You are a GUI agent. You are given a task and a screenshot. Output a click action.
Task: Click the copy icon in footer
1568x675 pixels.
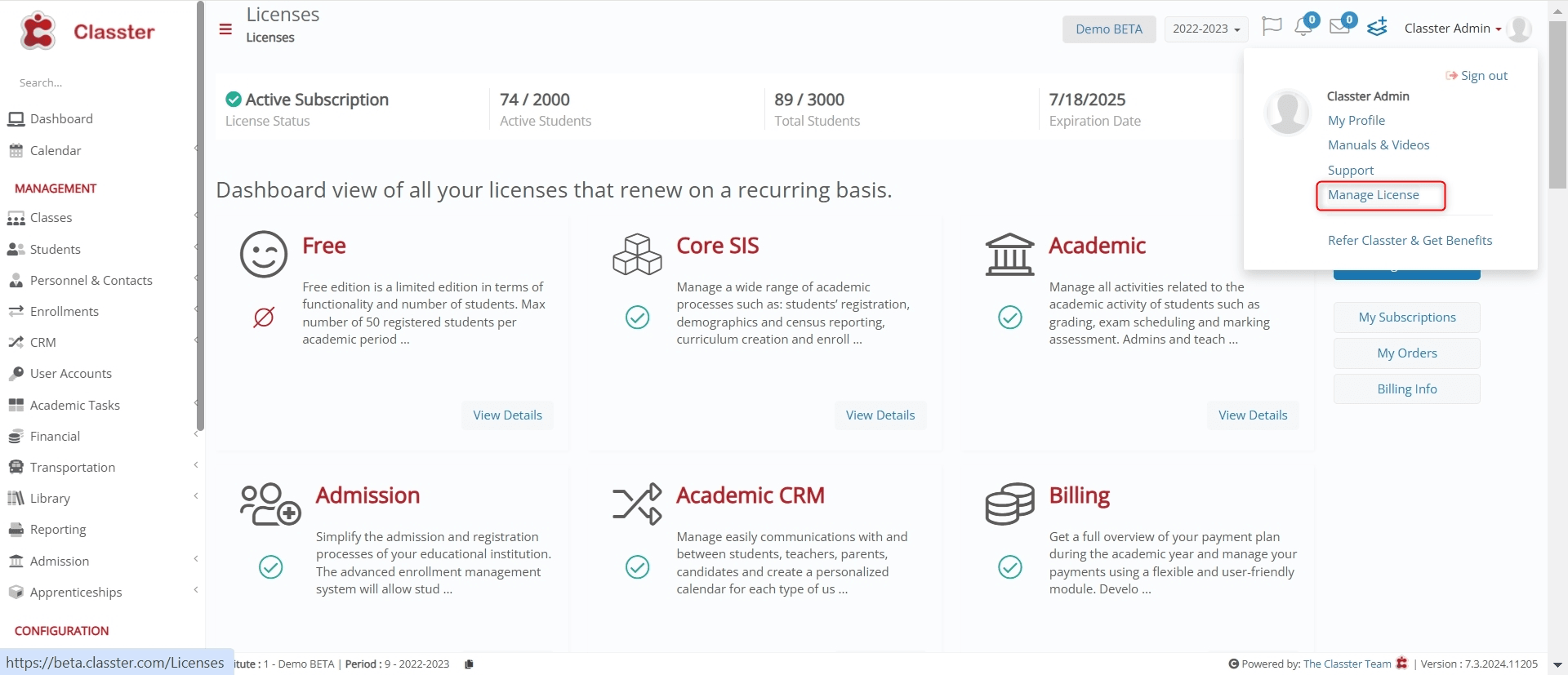point(469,664)
